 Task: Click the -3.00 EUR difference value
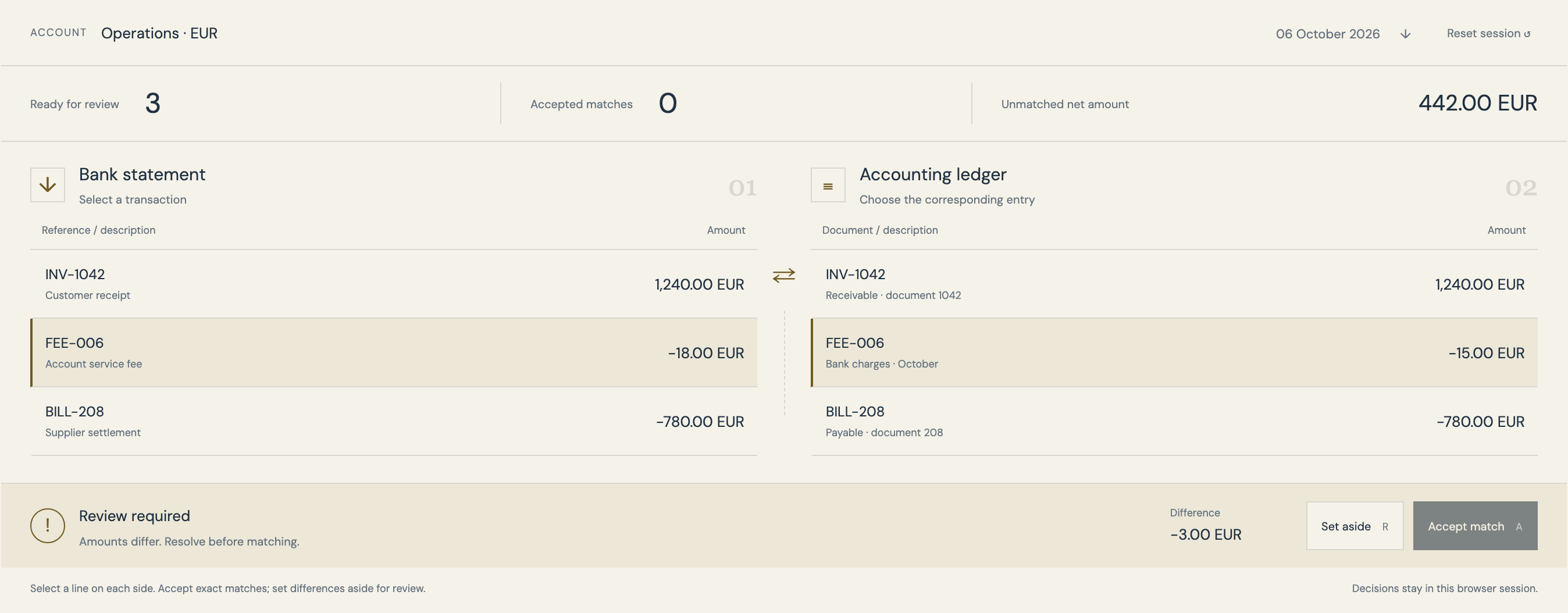pos(1205,534)
